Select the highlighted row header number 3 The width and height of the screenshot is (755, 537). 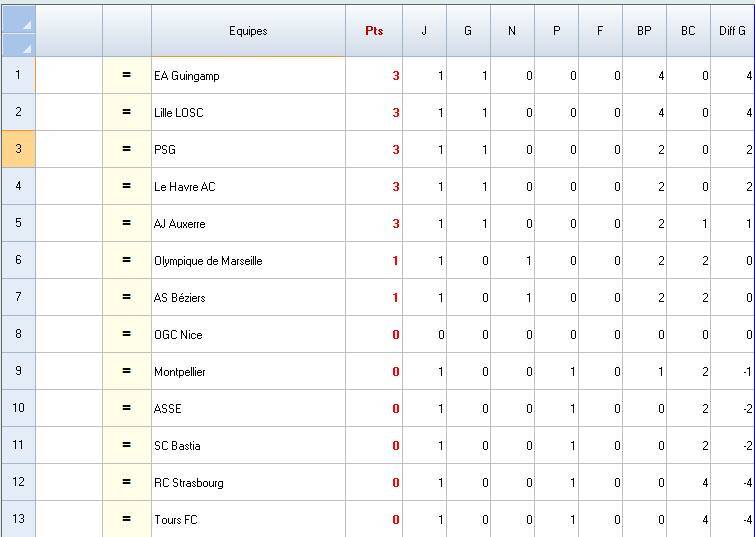(18, 150)
